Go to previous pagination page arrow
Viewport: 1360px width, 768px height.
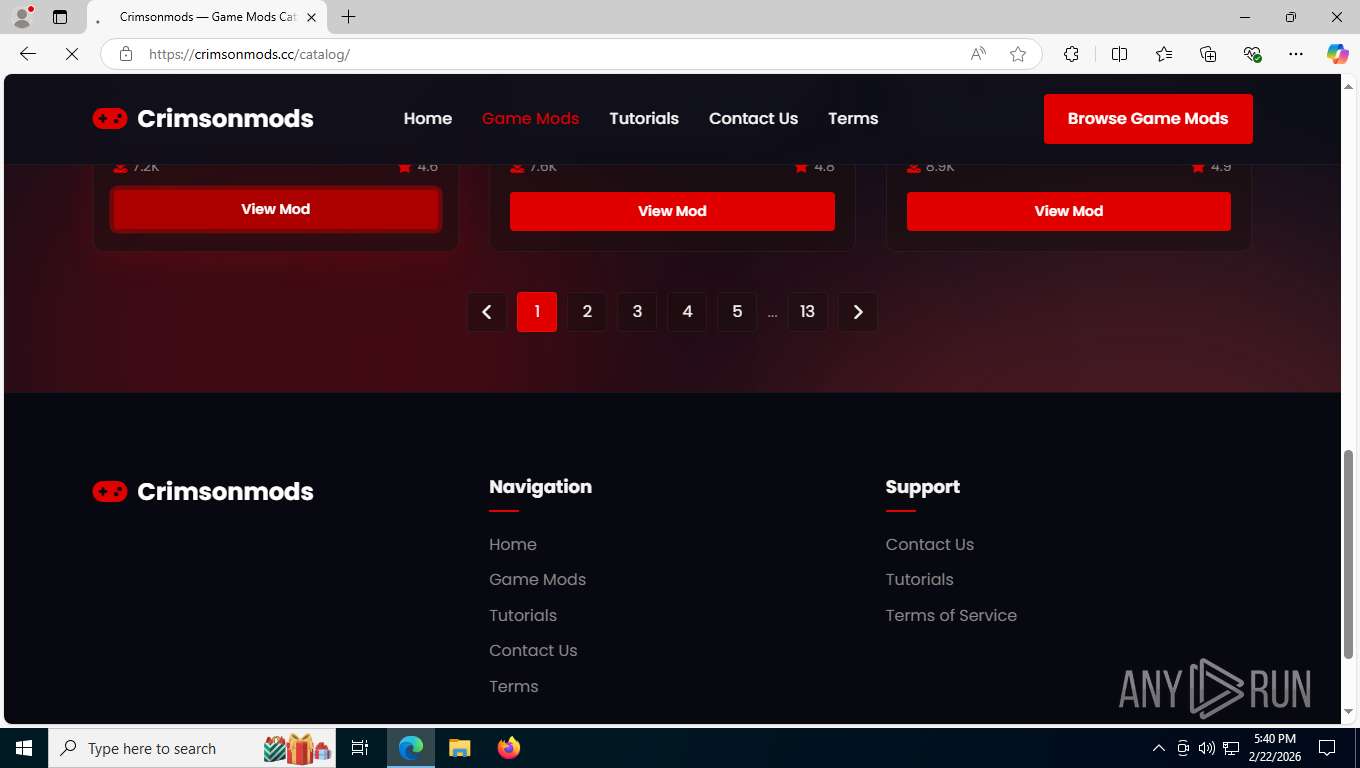pyautogui.click(x=487, y=312)
